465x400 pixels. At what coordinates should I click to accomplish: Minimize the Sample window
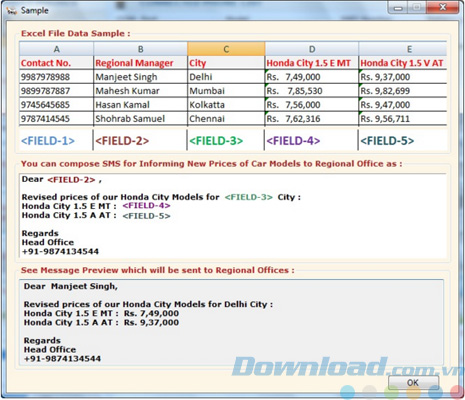point(398,7)
